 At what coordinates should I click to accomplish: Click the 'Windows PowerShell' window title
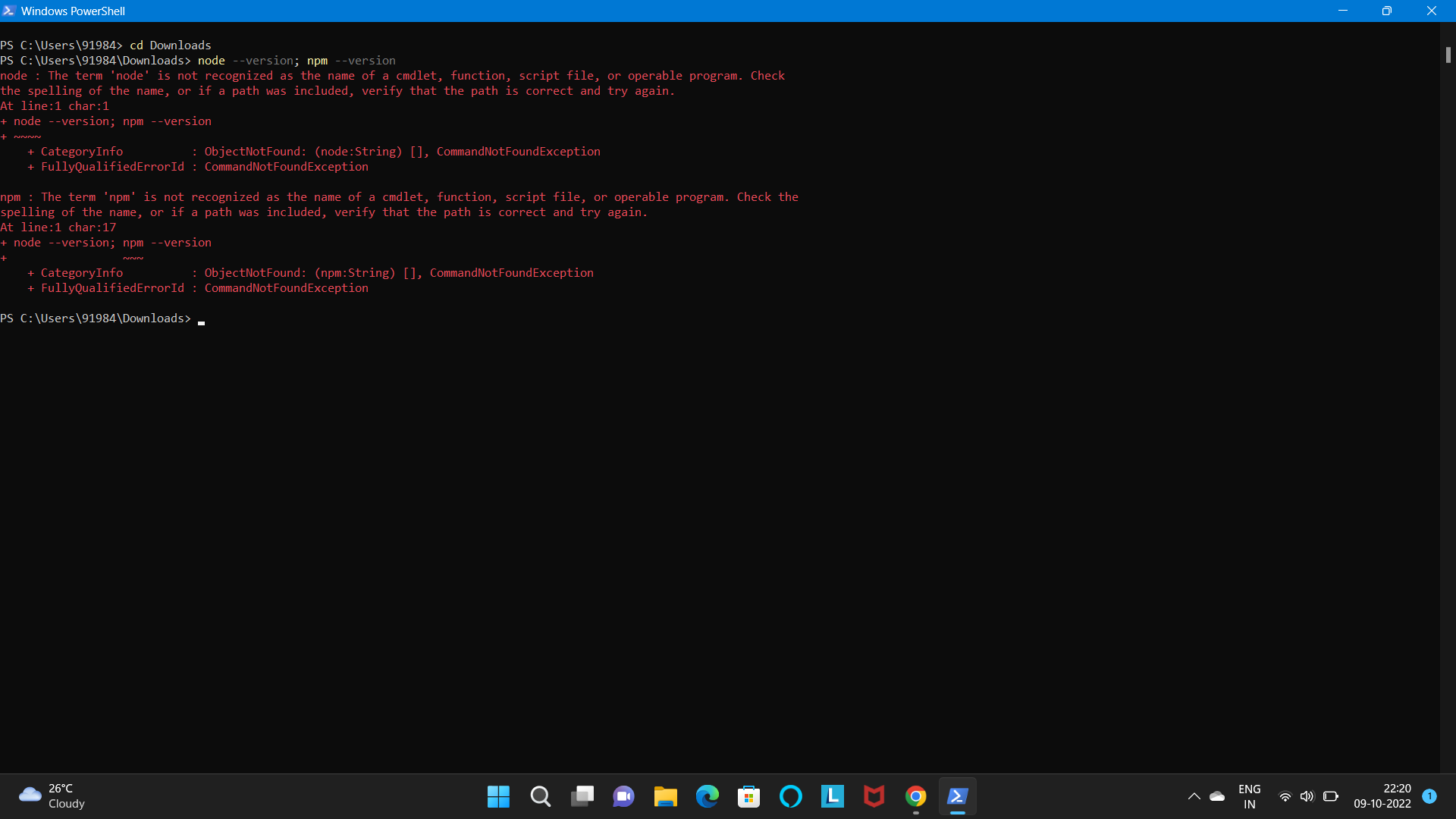point(73,11)
